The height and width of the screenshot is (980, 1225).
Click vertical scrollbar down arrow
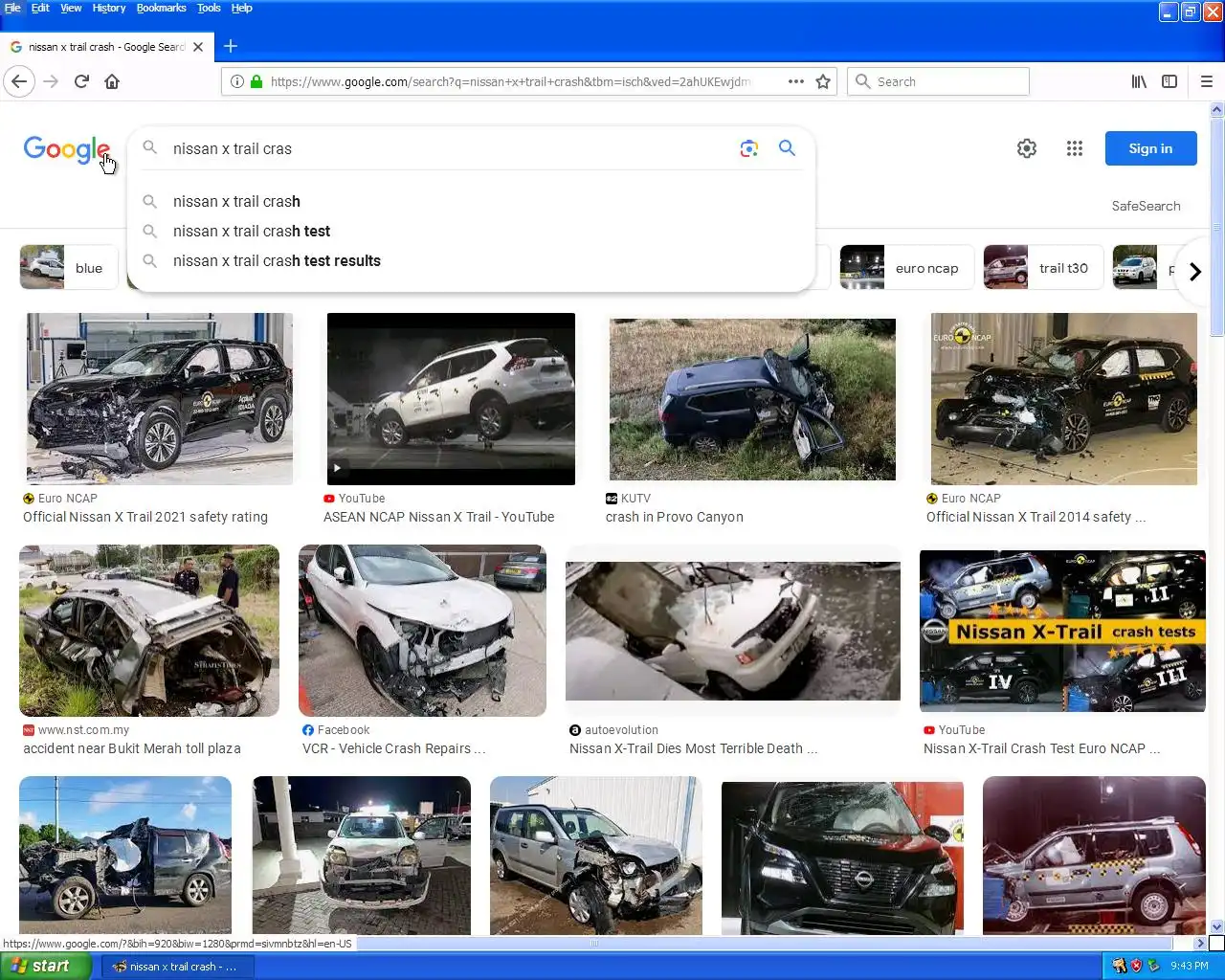(1217, 926)
